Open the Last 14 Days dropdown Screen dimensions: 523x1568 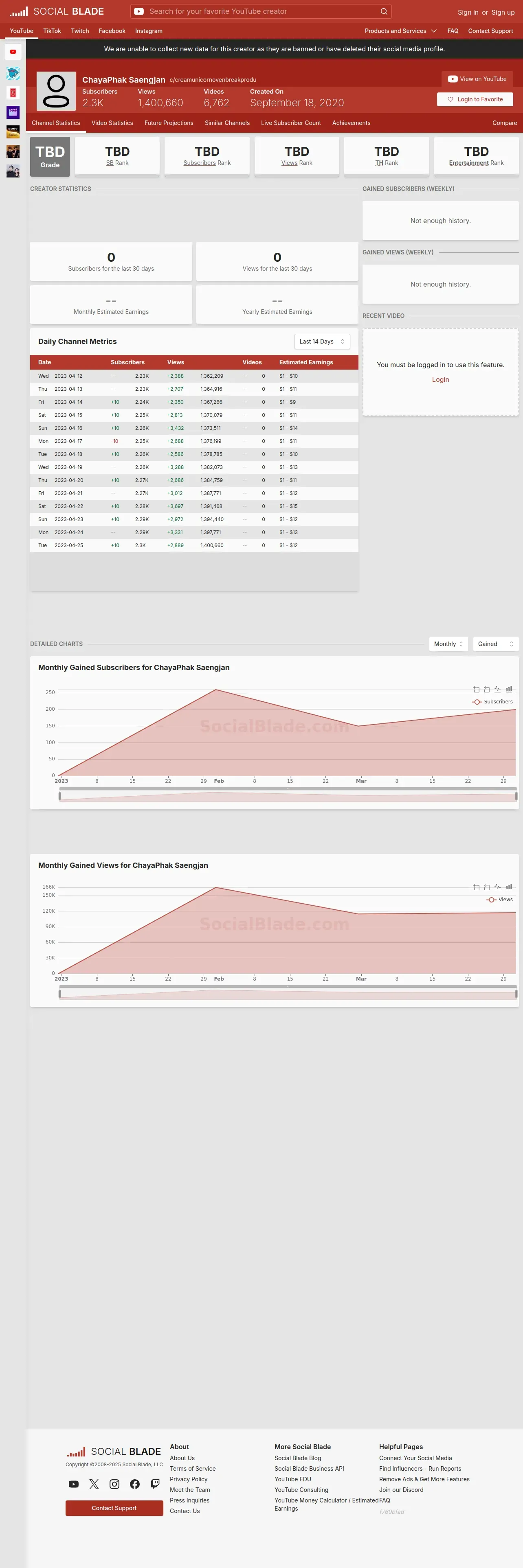322,342
